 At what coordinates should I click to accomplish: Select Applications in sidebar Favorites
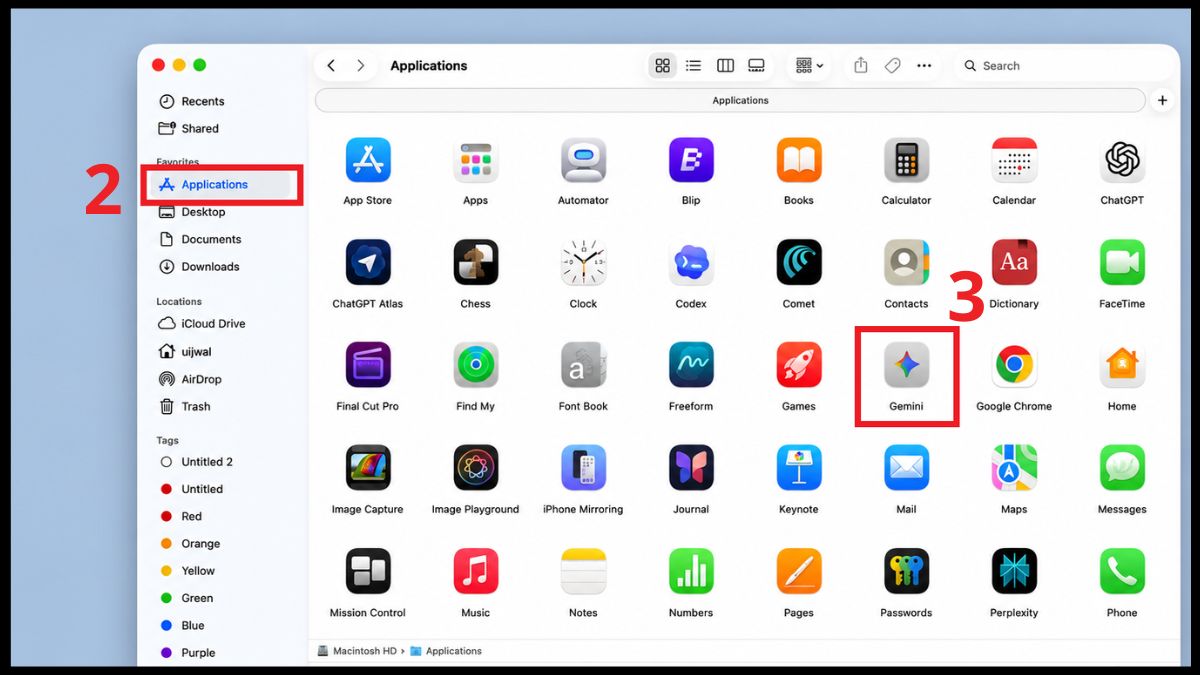click(222, 185)
